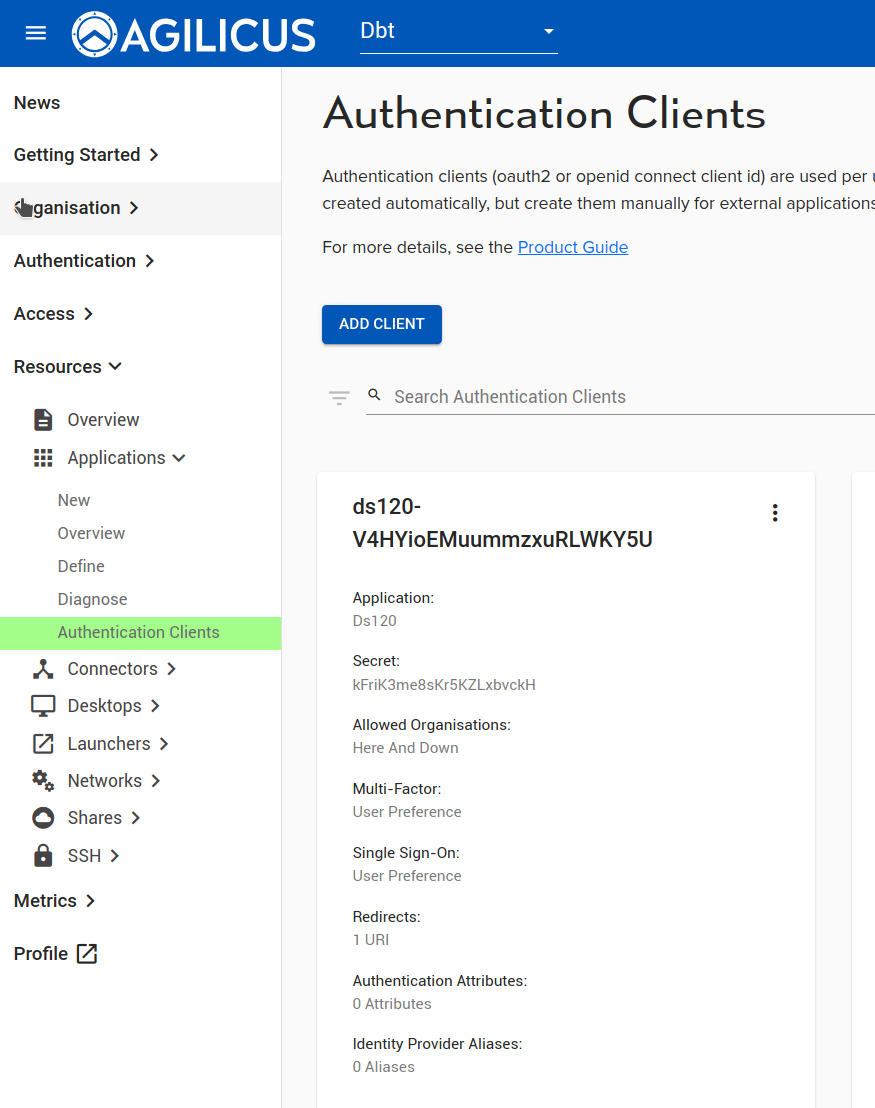Click the Connectors icon in sidebar
Viewport: 875px width, 1108px height.
pyautogui.click(x=43, y=669)
